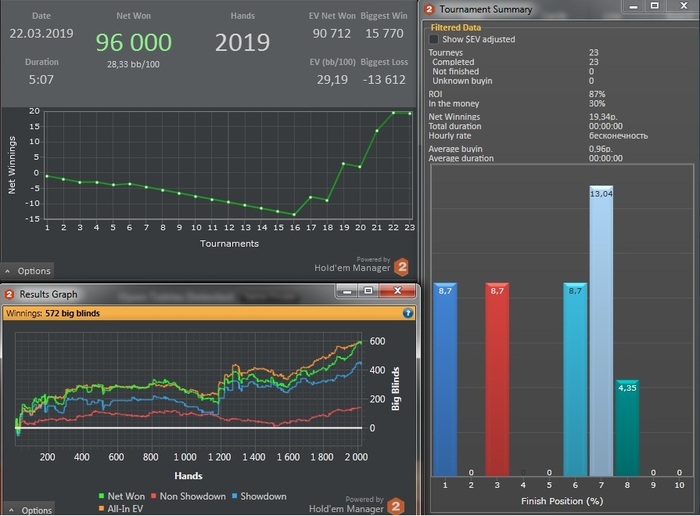Click the orange Hold'em Manager badge under tournaments graph
The width and height of the screenshot is (700, 516).
click(x=402, y=267)
